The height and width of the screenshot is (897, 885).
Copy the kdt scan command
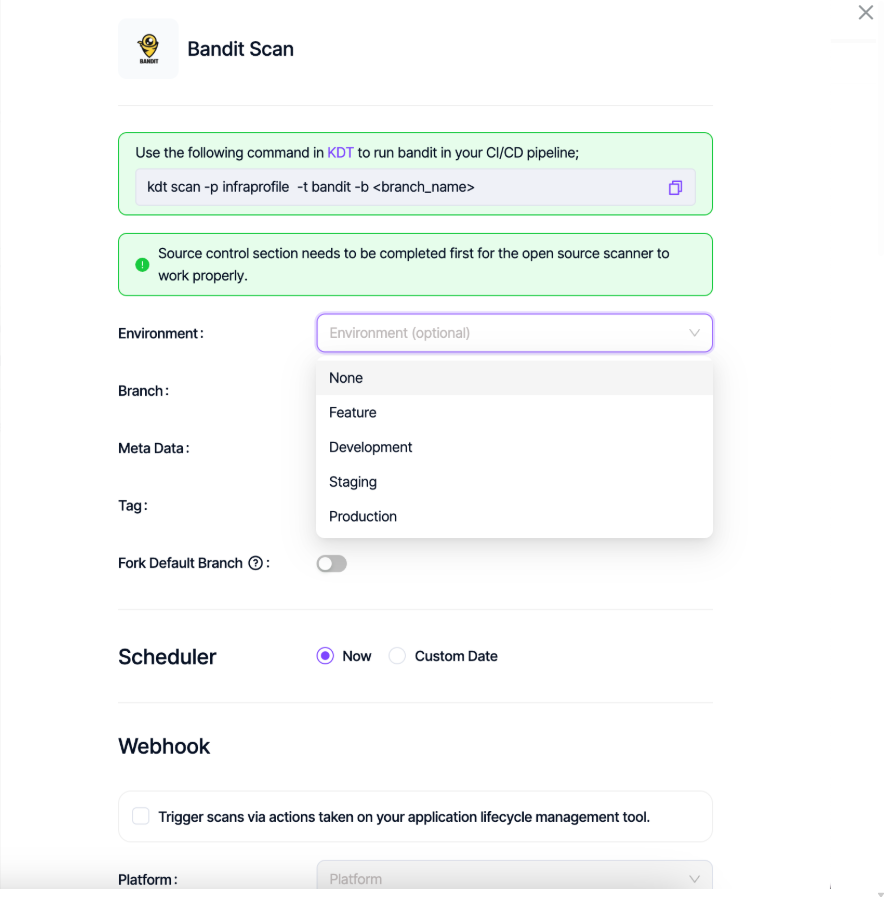click(675, 188)
